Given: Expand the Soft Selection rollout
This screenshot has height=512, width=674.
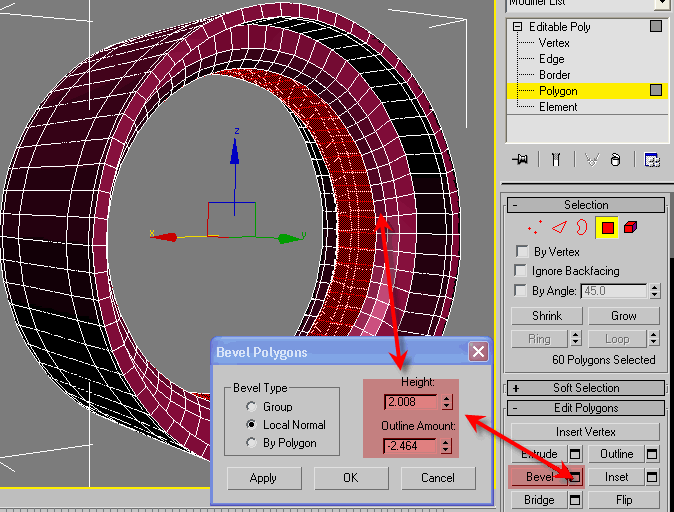Looking at the screenshot, I should 516,388.
